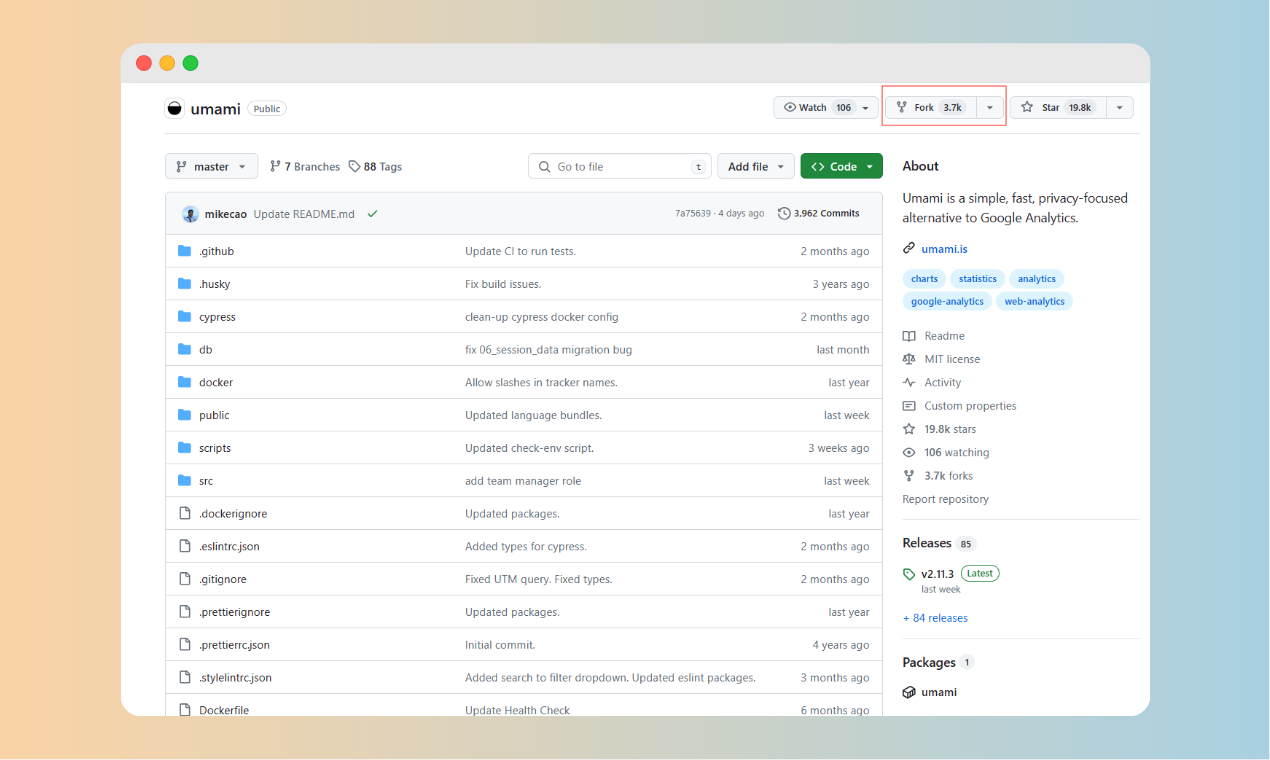This screenshot has width=1270, height=760.
Task: Click the Report repository link
Action: point(945,499)
